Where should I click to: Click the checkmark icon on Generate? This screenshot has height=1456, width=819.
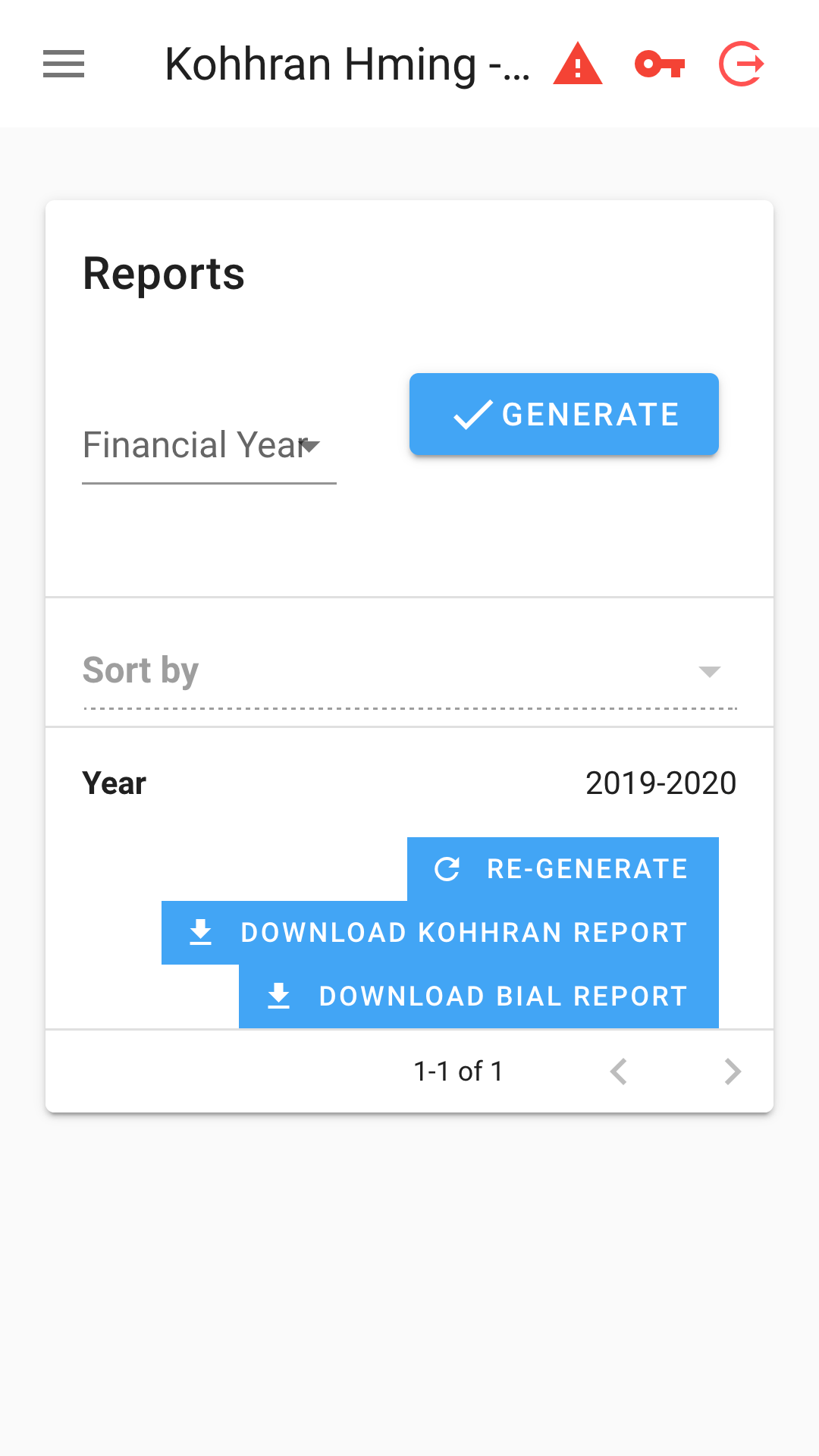pos(473,415)
